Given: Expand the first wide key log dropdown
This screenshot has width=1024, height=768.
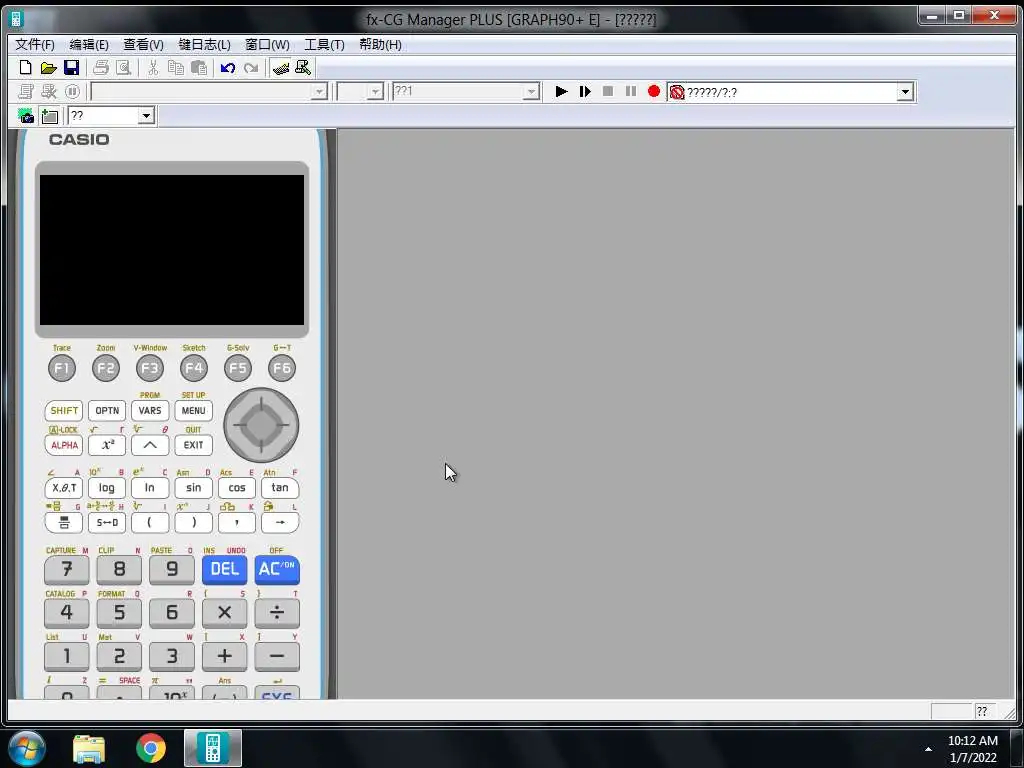Looking at the screenshot, I should 319,92.
